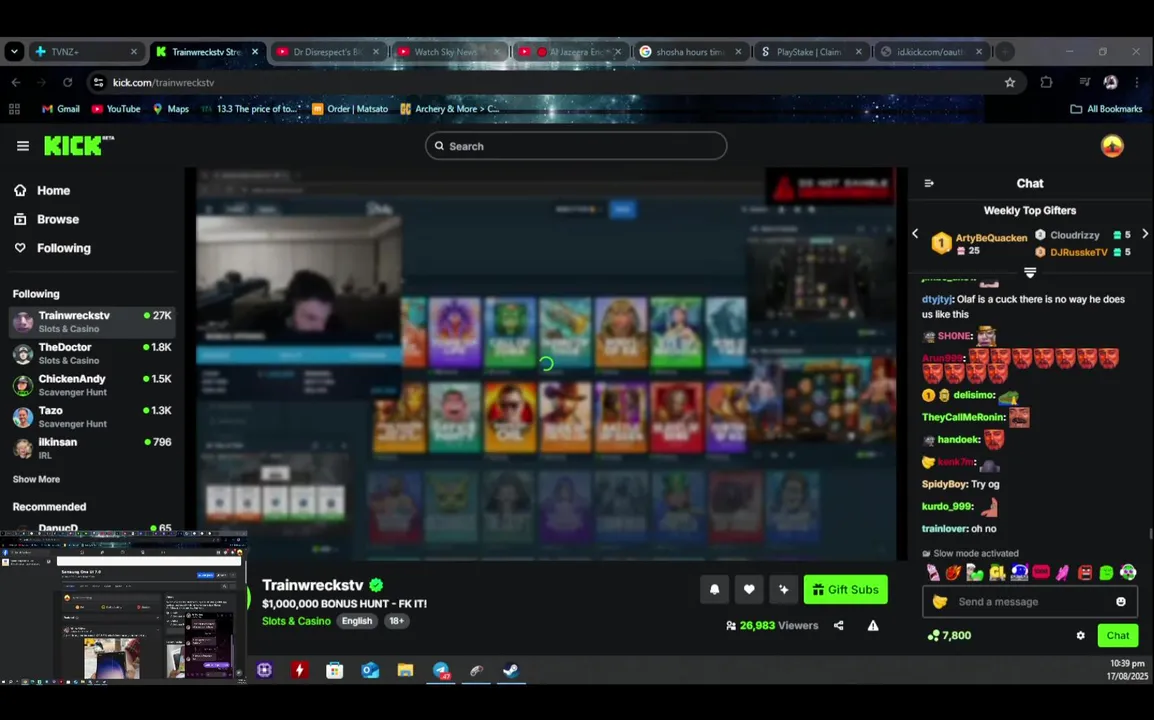
Task: Share the stream via the share icon
Action: click(x=838, y=626)
